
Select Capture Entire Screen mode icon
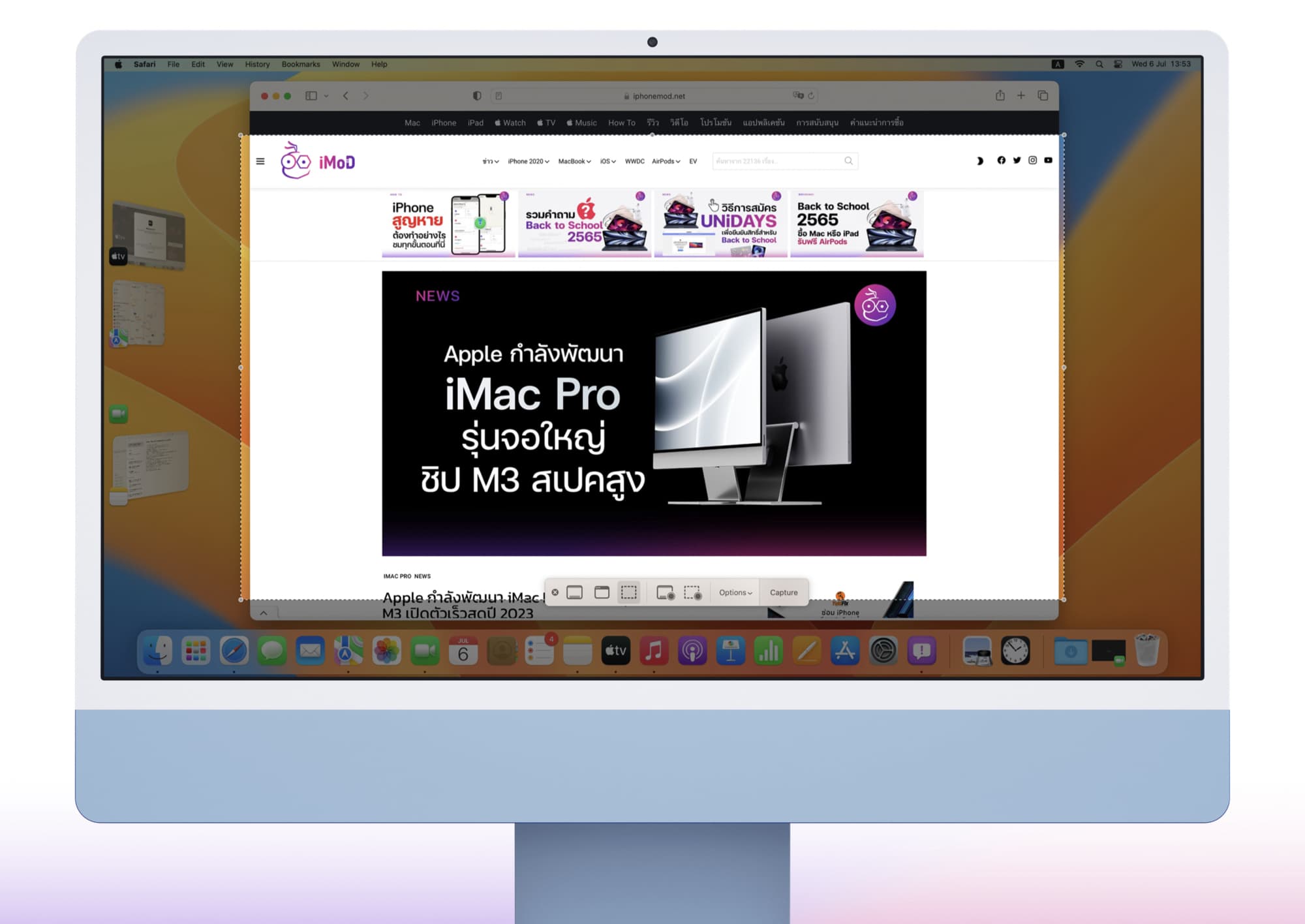tap(574, 593)
